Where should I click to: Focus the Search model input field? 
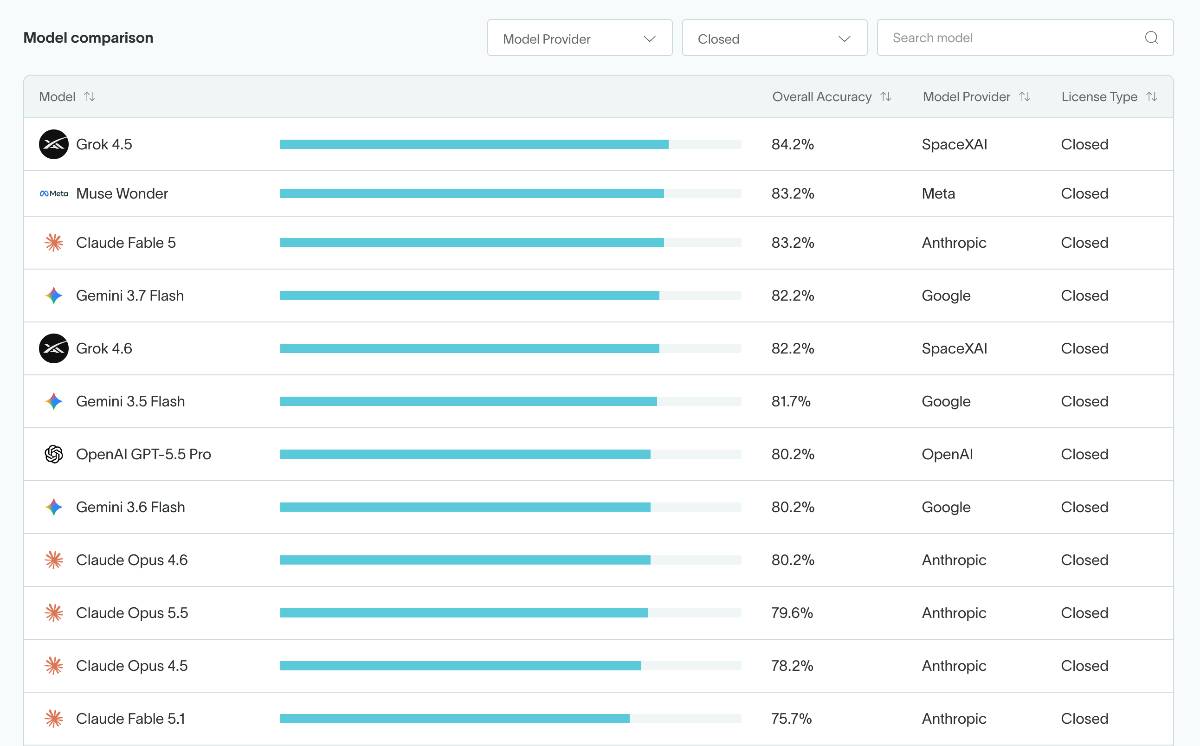(1025, 38)
